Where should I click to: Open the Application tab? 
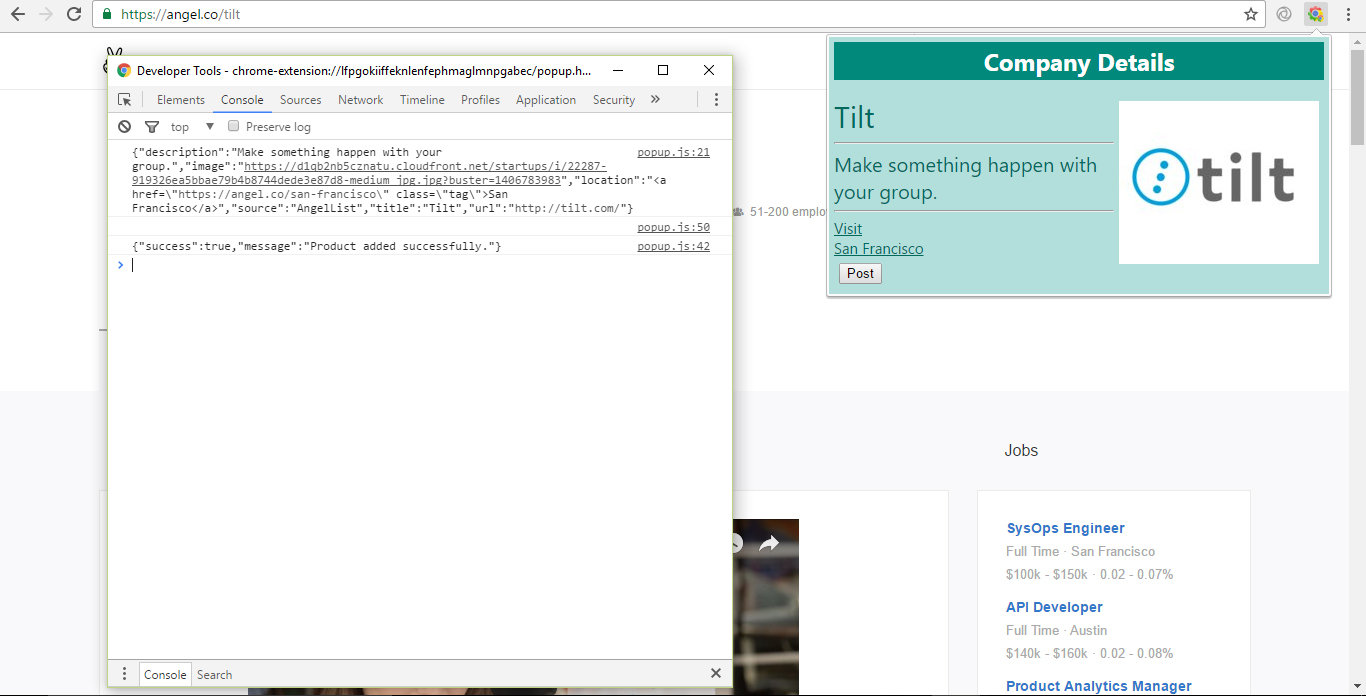tap(546, 100)
